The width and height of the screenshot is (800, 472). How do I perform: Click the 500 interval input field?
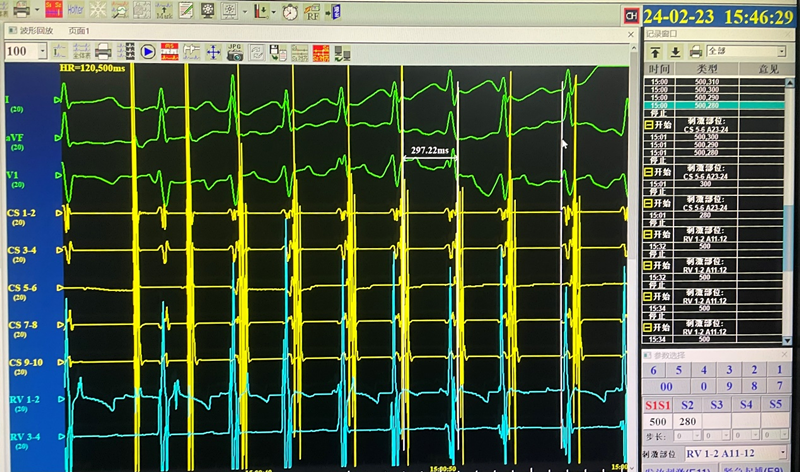point(656,421)
